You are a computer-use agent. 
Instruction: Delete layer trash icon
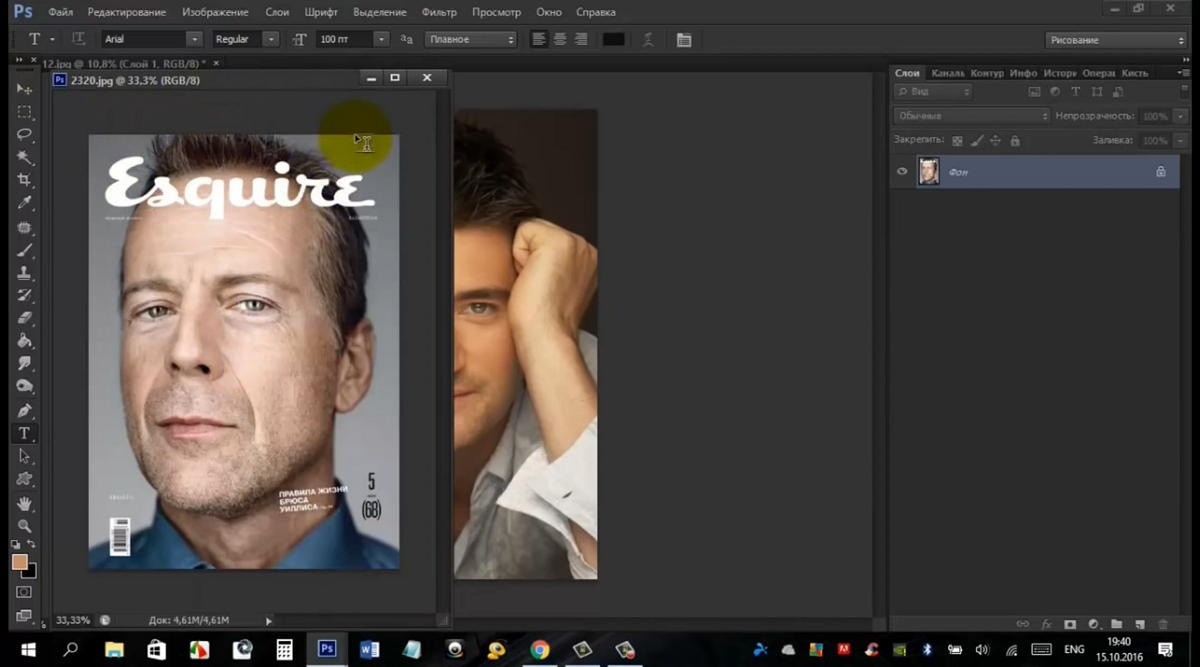(1162, 624)
